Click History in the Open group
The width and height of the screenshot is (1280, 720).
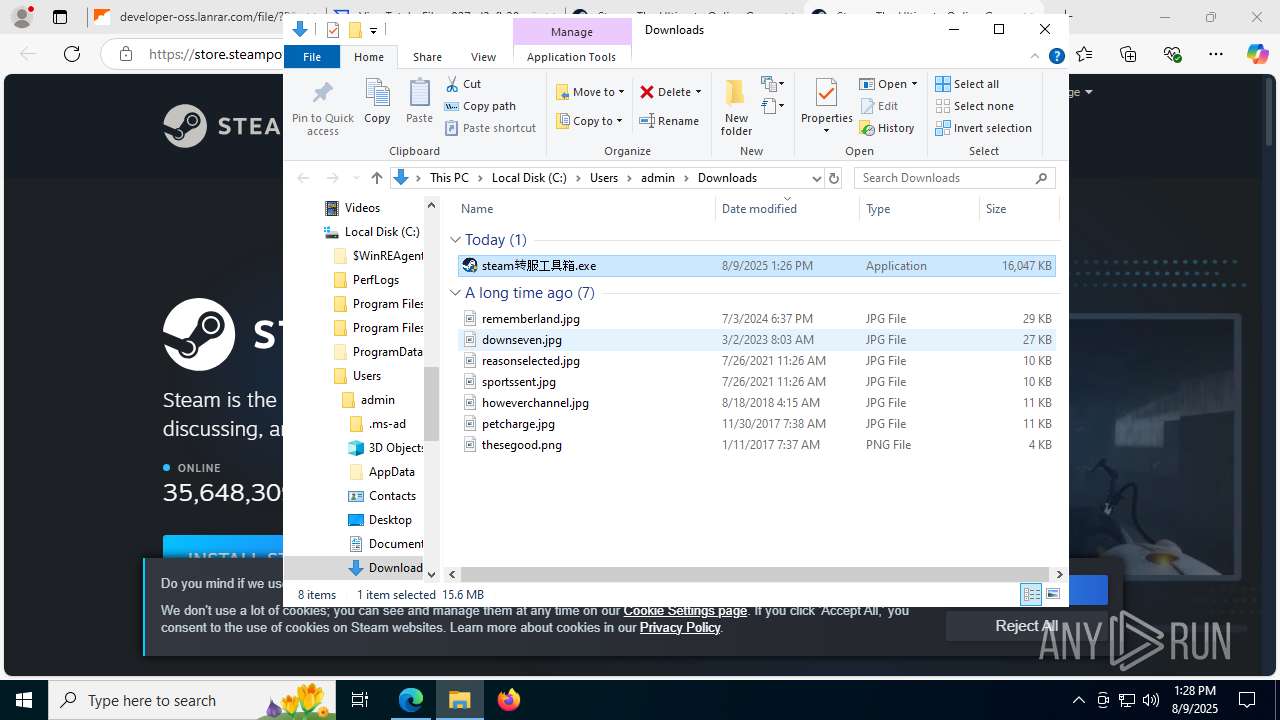click(x=887, y=128)
